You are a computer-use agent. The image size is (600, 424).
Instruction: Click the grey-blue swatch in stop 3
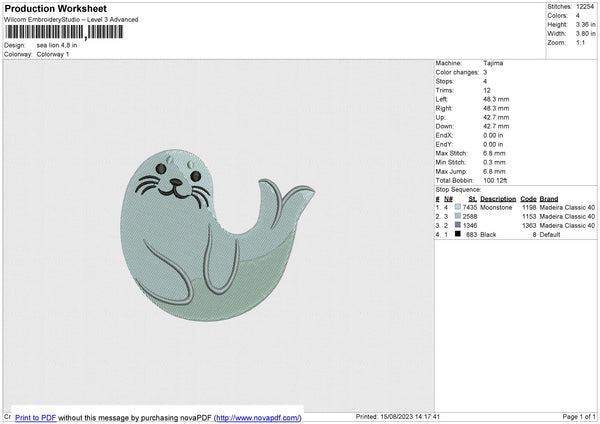pyautogui.click(x=457, y=225)
